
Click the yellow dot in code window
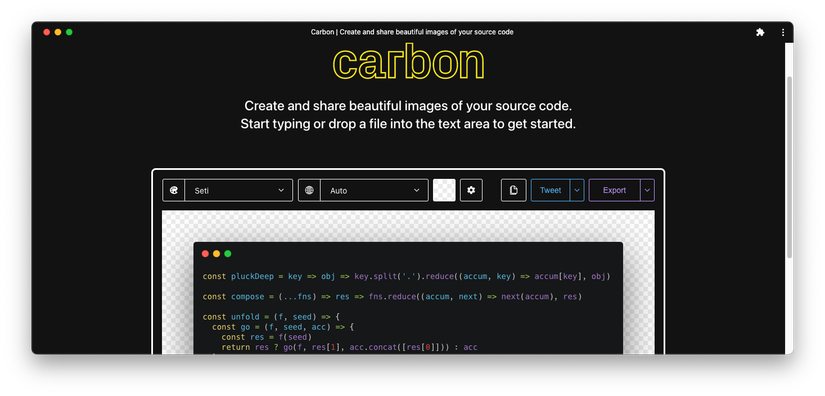pyautogui.click(x=216, y=253)
